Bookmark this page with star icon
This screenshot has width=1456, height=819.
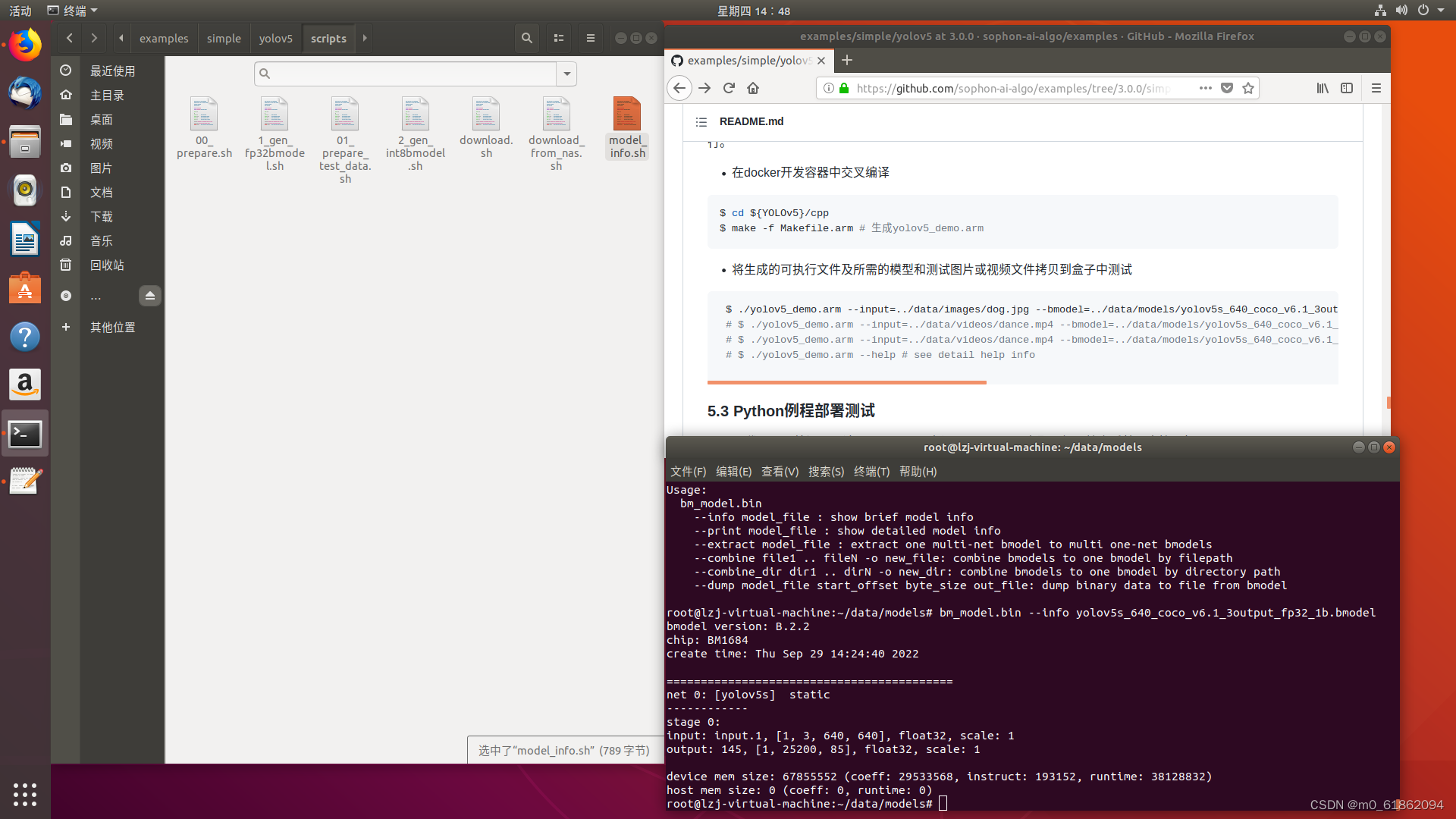(1248, 88)
